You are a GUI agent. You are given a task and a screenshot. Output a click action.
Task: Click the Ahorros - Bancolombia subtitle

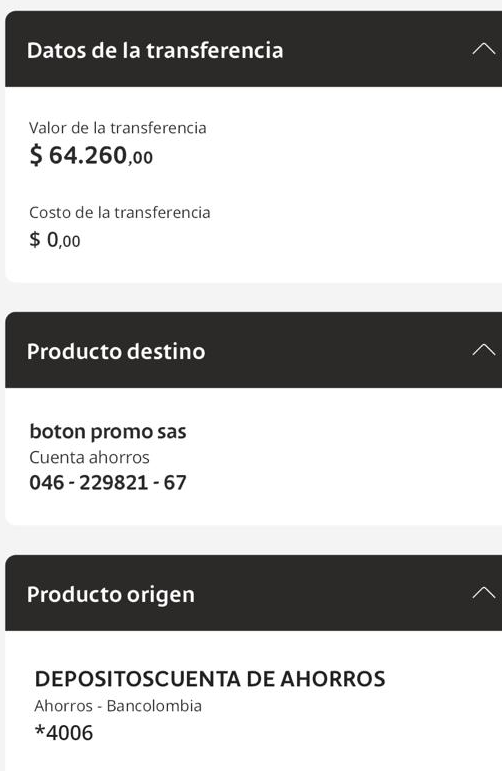coord(118,706)
